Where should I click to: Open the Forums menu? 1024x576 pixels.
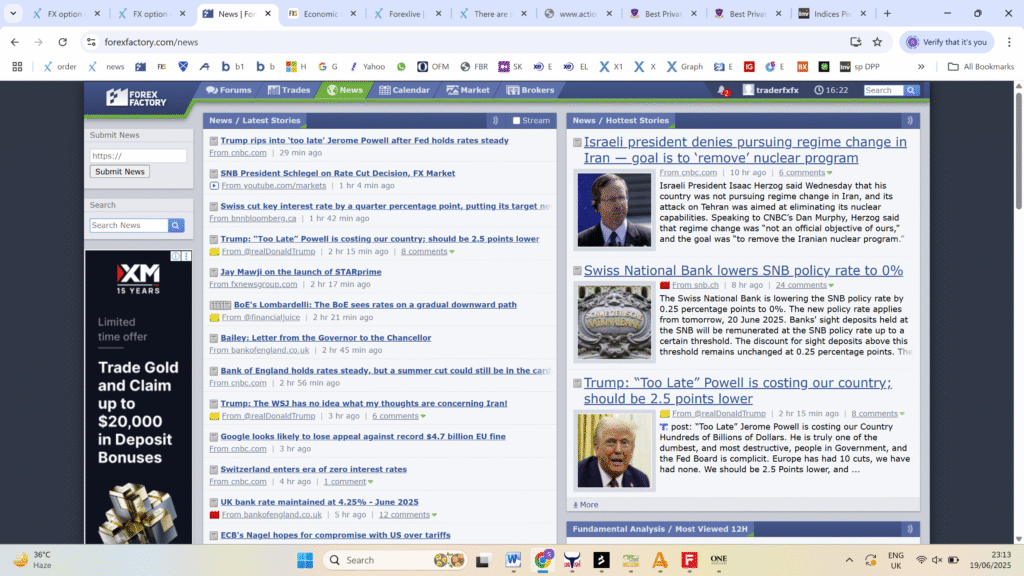[229, 90]
